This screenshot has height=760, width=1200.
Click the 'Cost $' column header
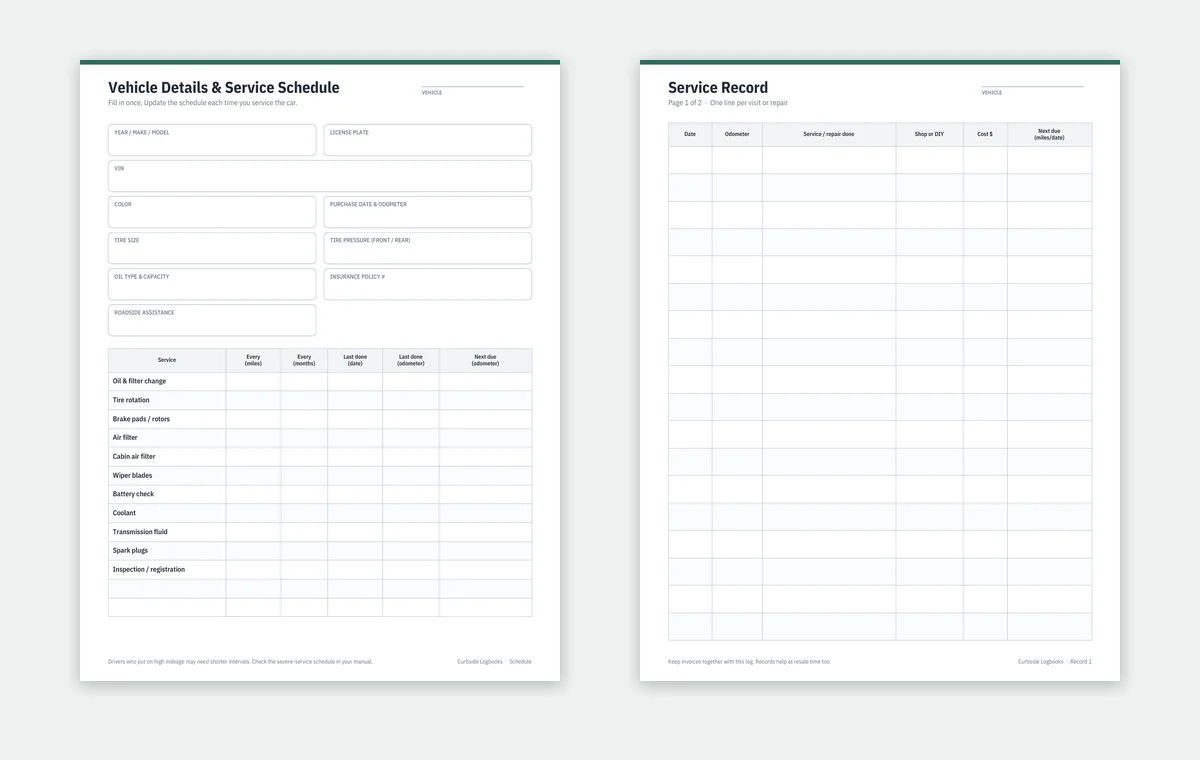[x=985, y=134]
